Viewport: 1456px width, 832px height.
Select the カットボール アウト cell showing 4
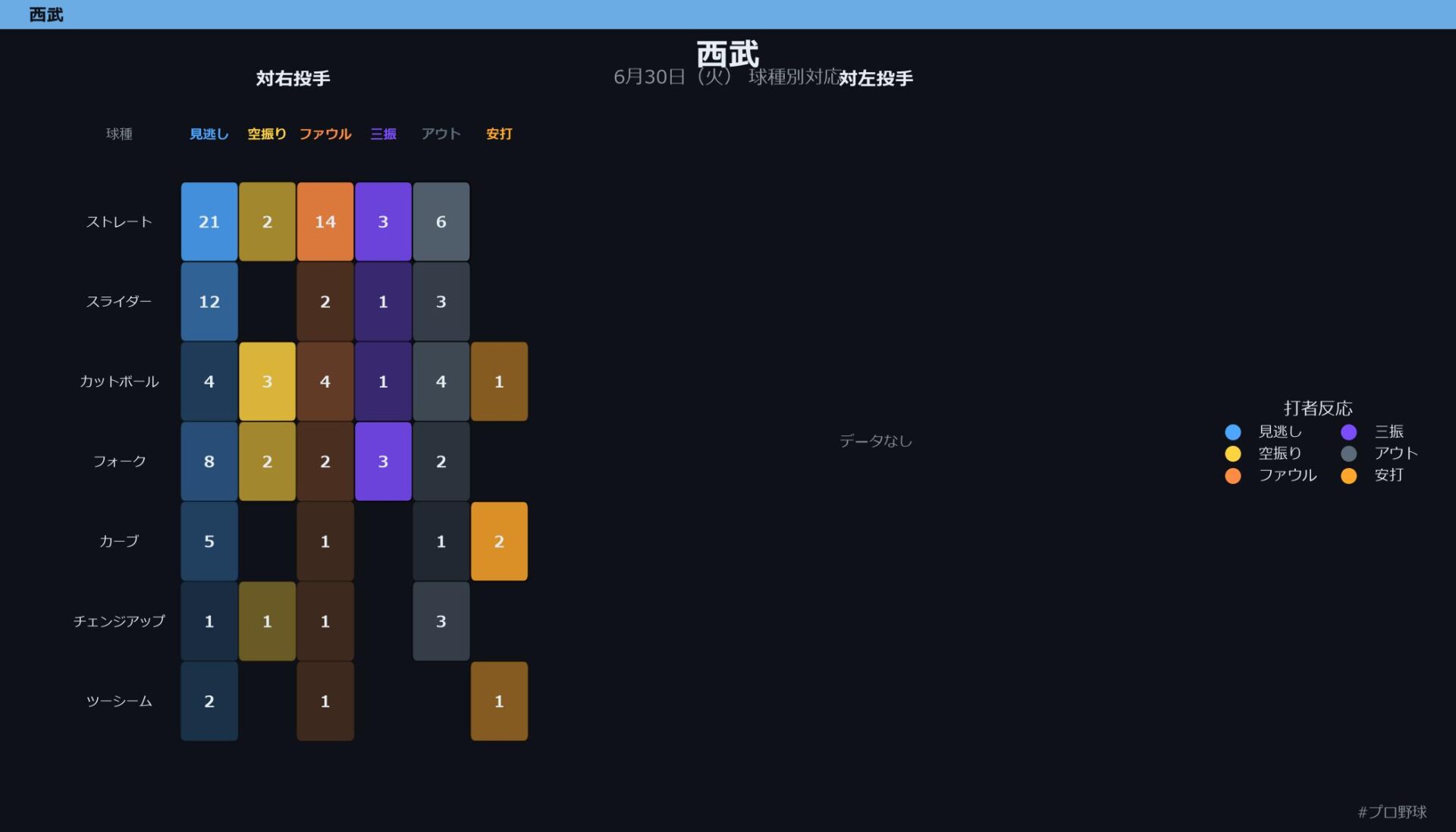(441, 381)
